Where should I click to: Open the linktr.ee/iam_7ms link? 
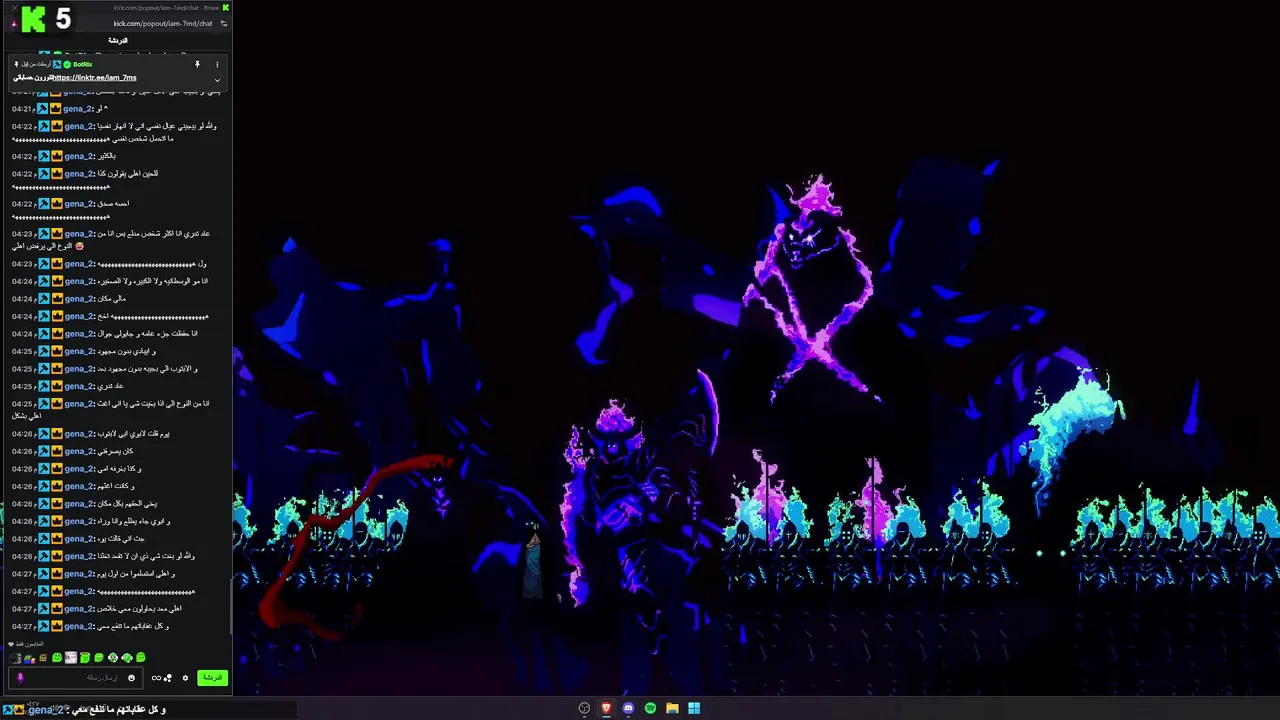click(94, 78)
